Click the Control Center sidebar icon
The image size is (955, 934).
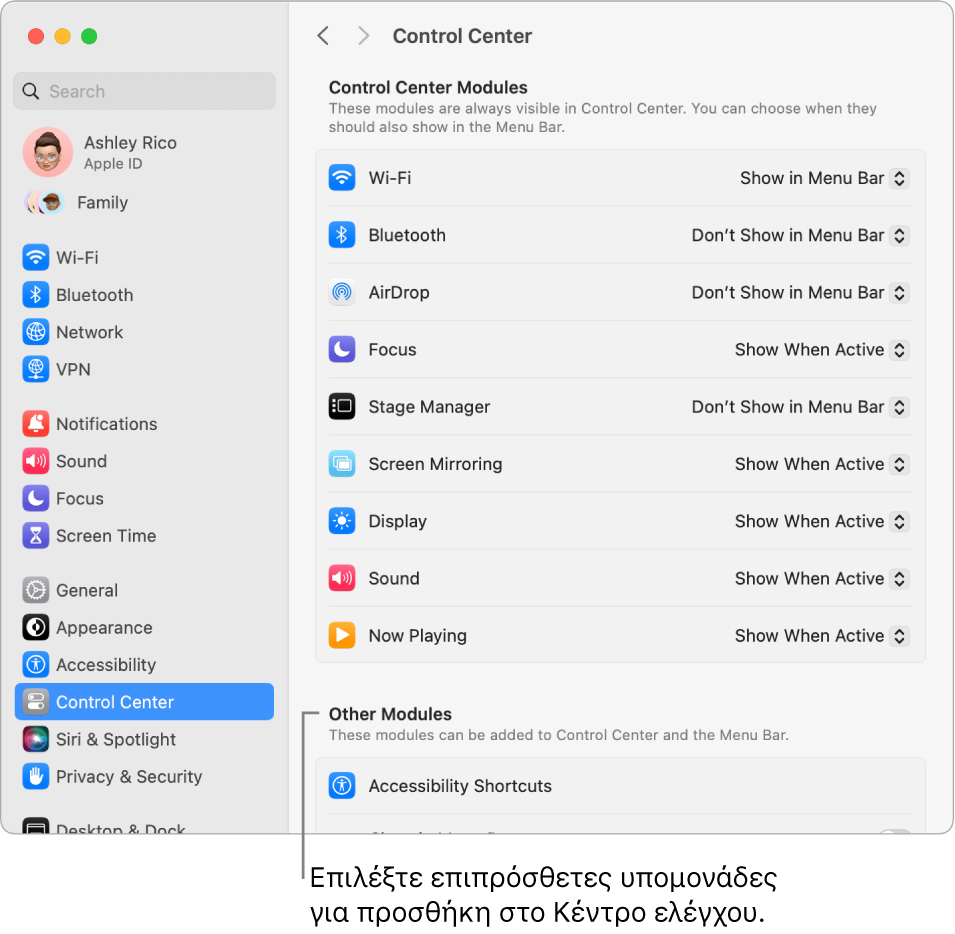(x=35, y=701)
